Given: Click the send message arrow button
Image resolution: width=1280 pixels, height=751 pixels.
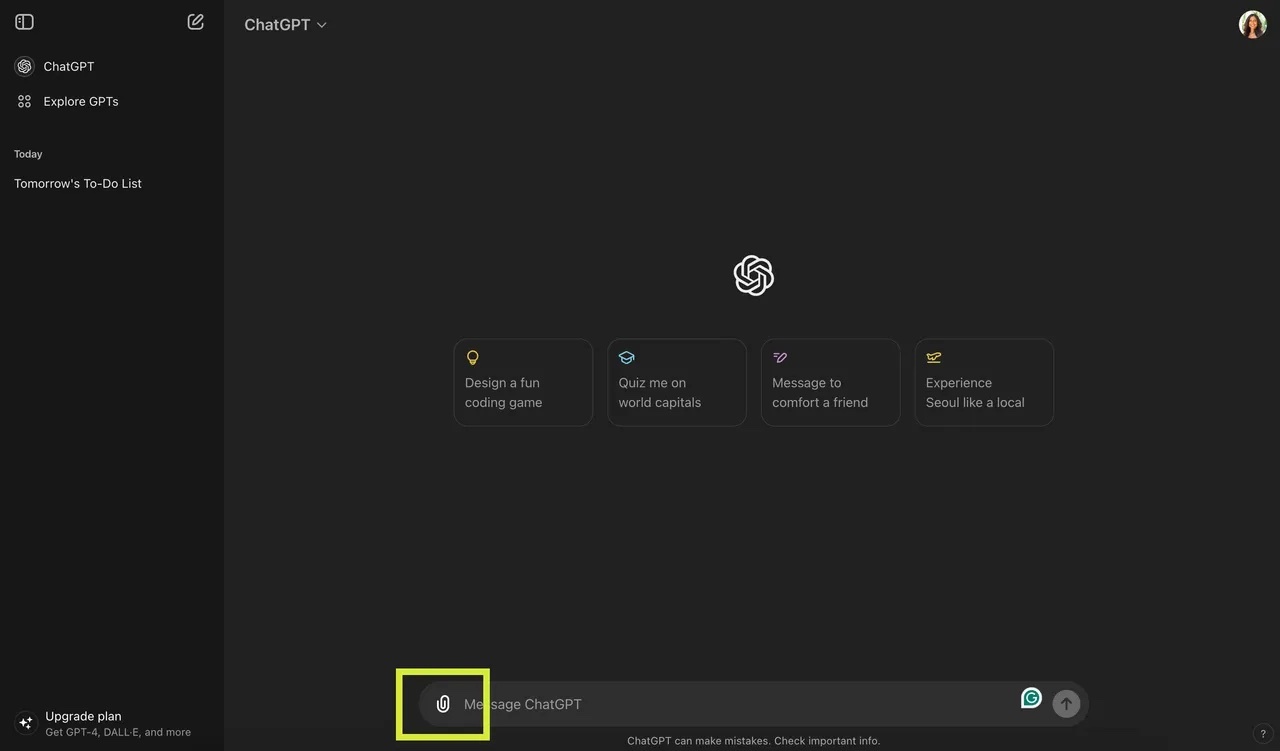Looking at the screenshot, I should point(1066,704).
